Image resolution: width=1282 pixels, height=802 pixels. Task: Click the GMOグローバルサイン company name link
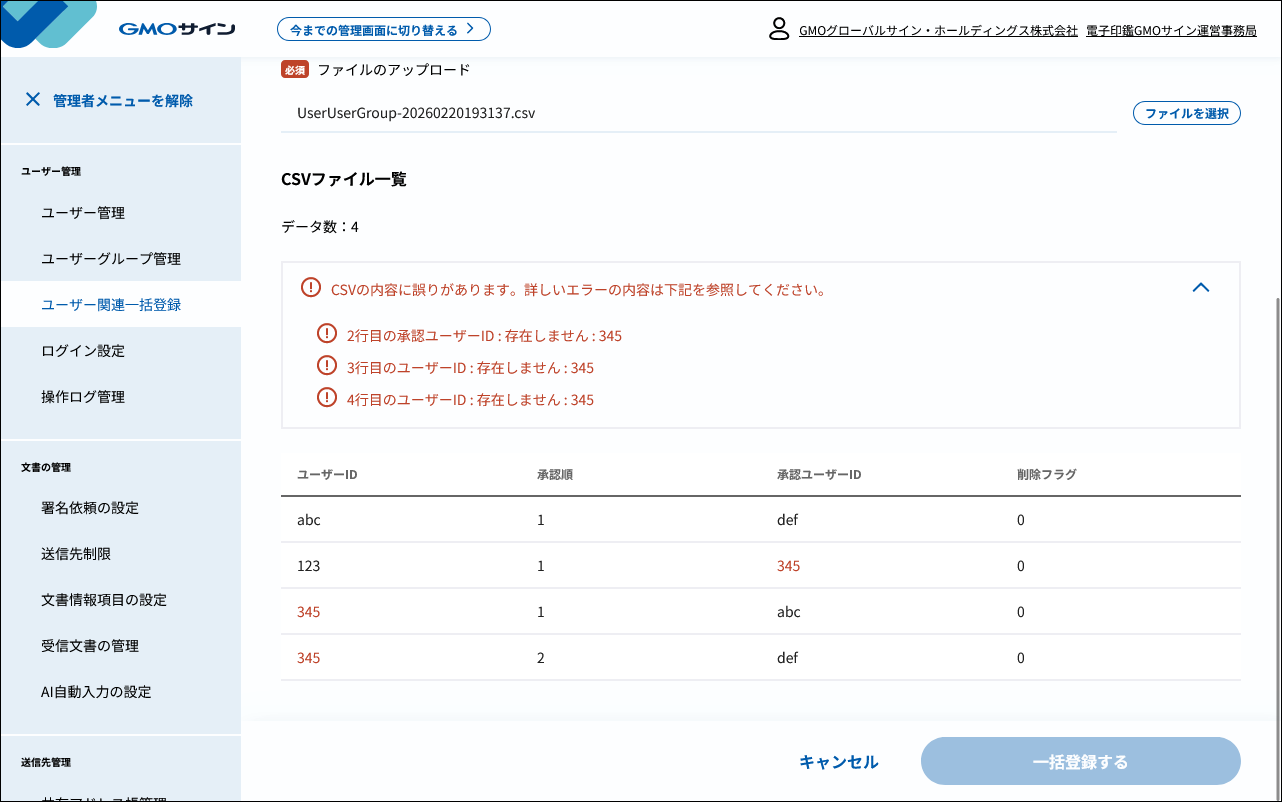click(x=938, y=31)
